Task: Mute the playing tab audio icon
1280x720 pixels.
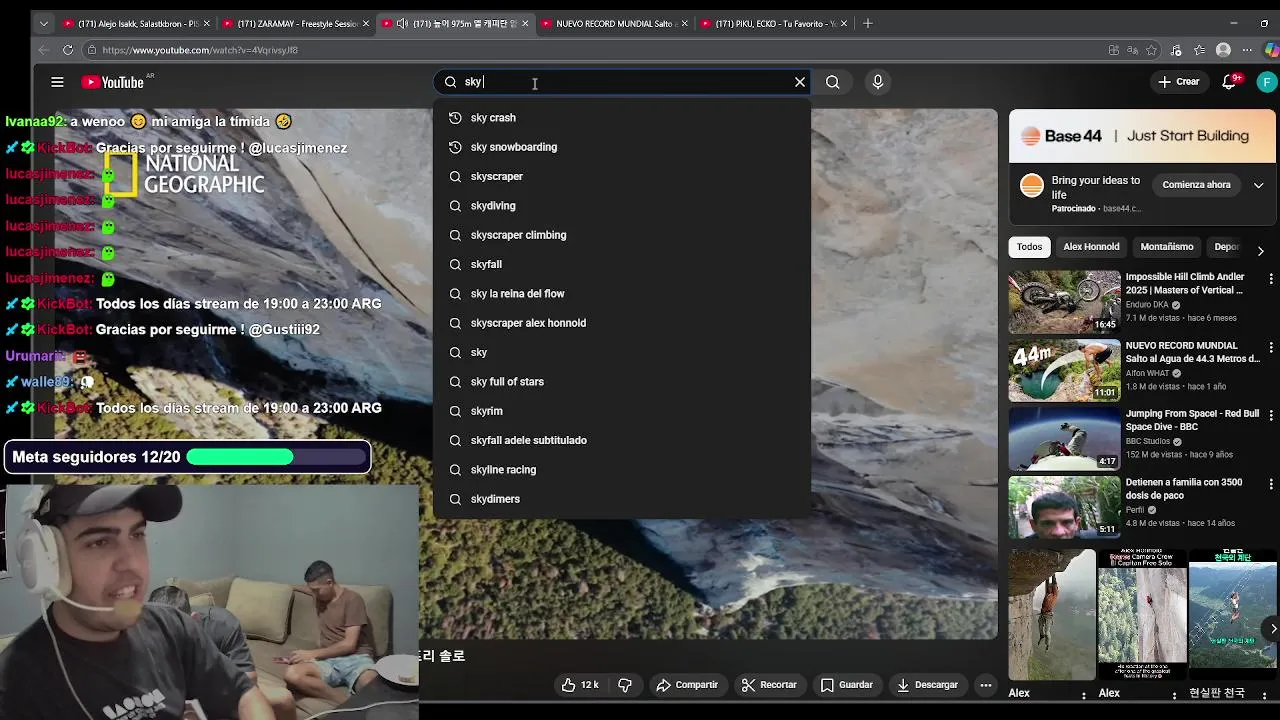Action: point(402,23)
